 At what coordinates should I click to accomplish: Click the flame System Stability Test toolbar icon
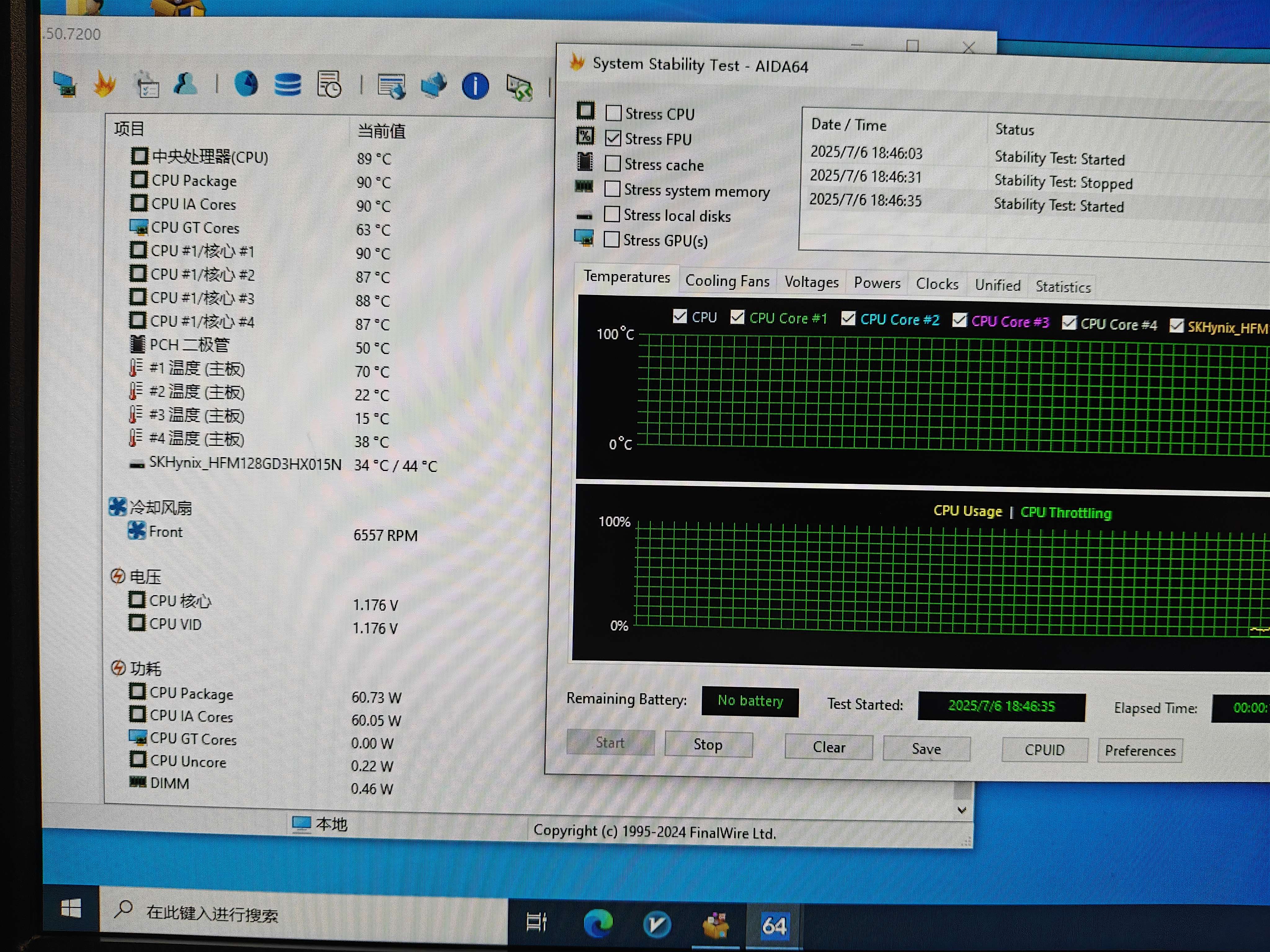pos(105,85)
